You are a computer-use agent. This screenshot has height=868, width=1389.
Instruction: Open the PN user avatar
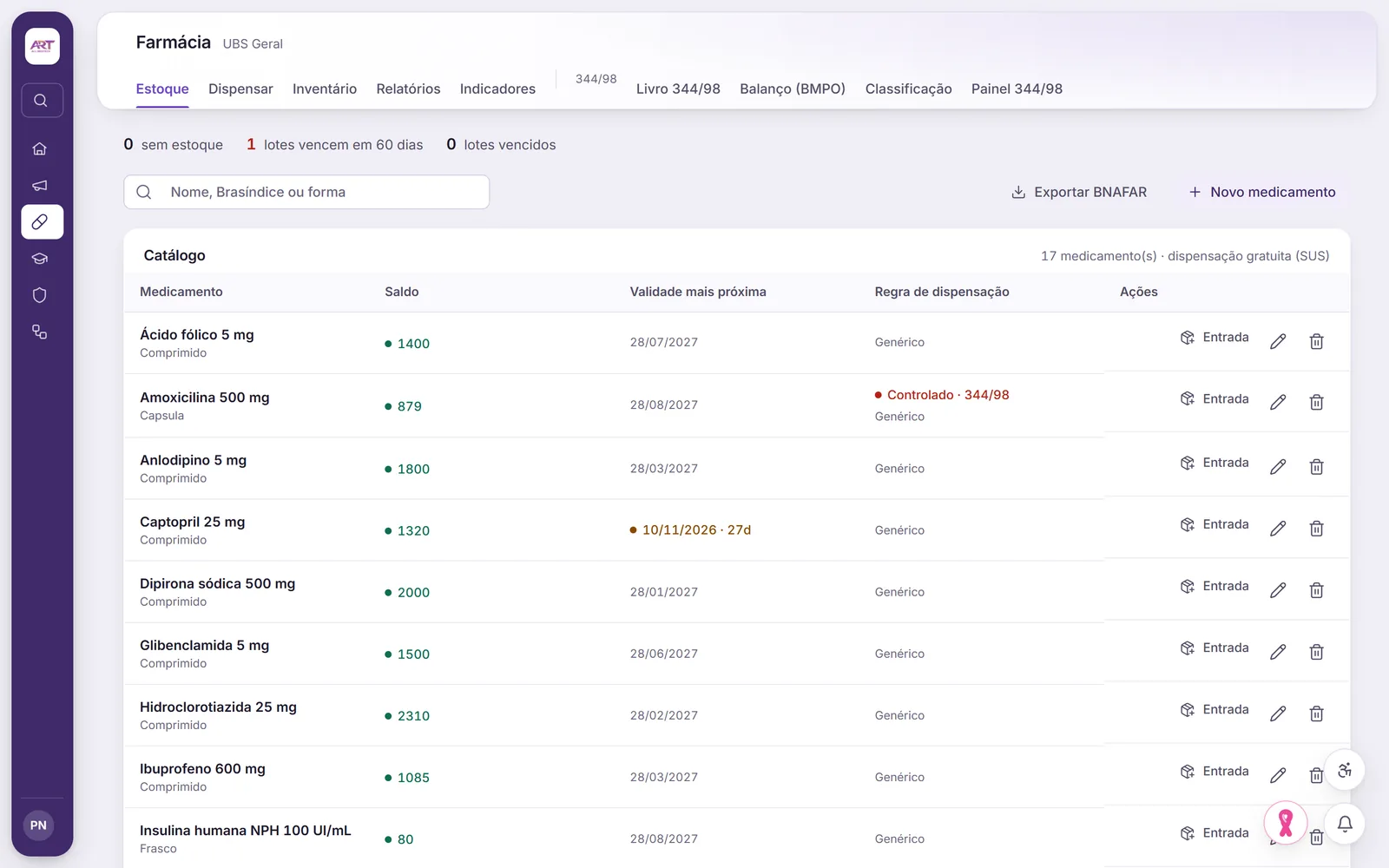(x=38, y=825)
